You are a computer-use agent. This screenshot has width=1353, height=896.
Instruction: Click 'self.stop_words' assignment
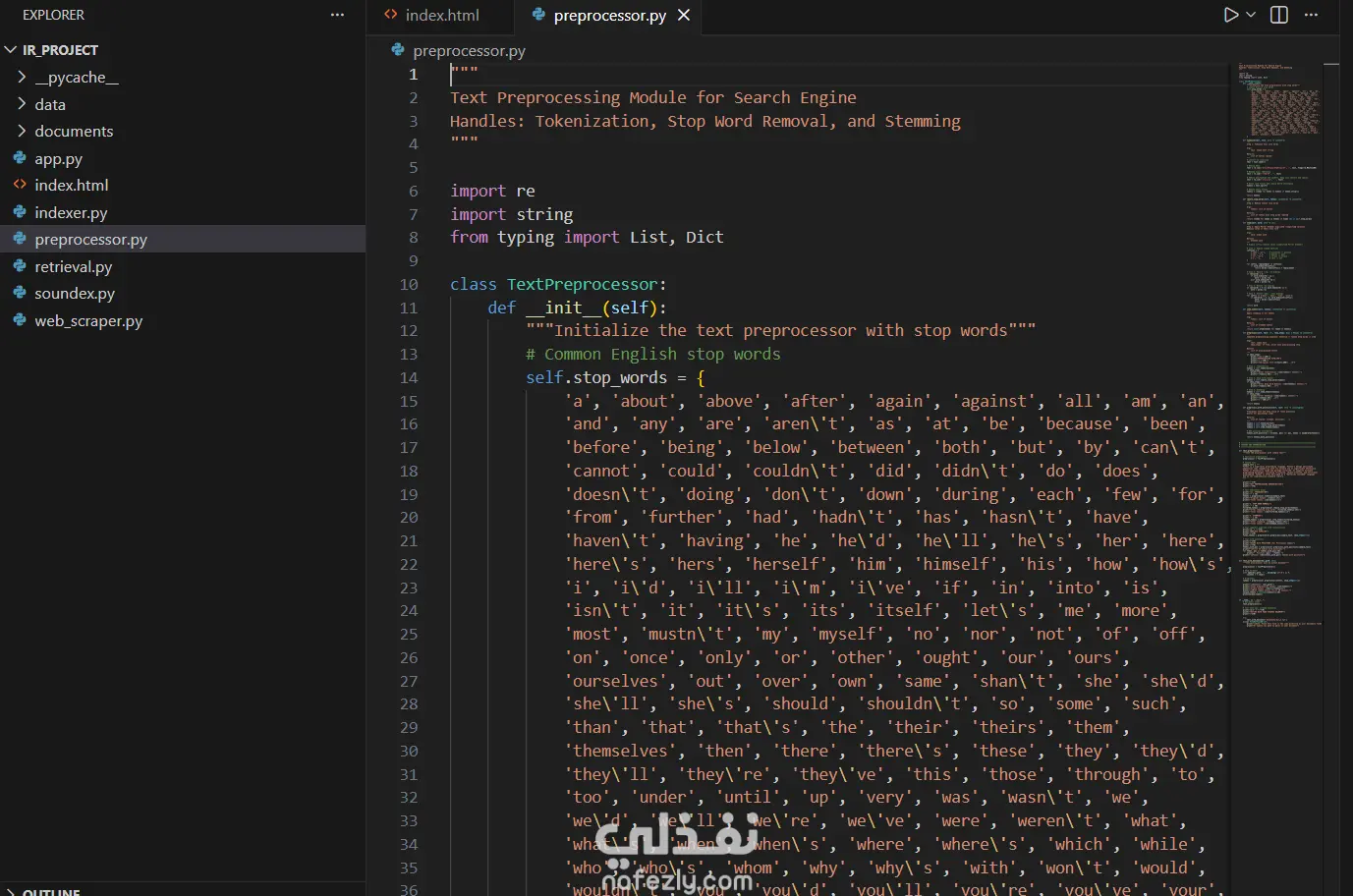[x=596, y=377]
